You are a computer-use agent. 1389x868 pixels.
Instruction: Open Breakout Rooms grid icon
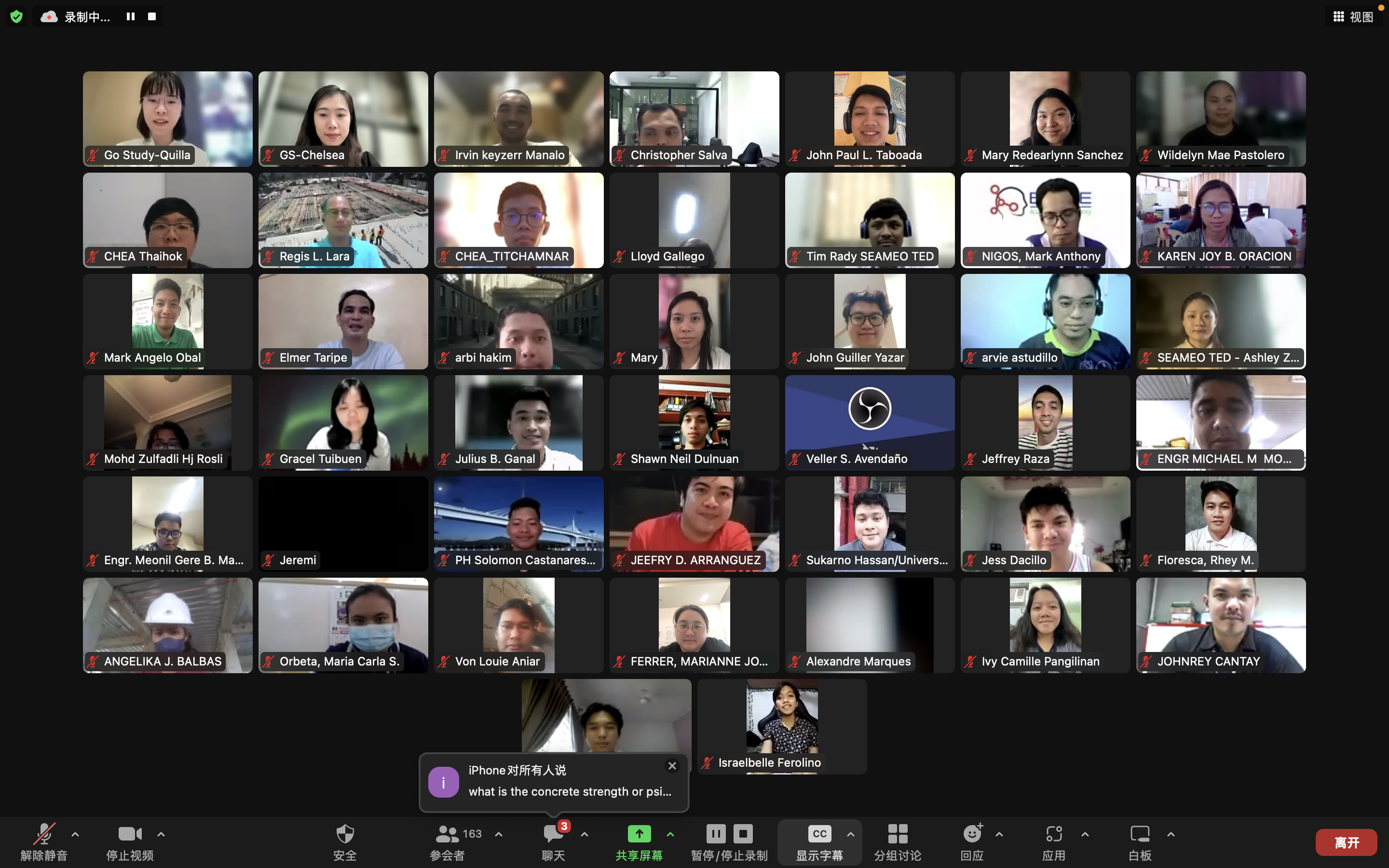pyautogui.click(x=897, y=834)
